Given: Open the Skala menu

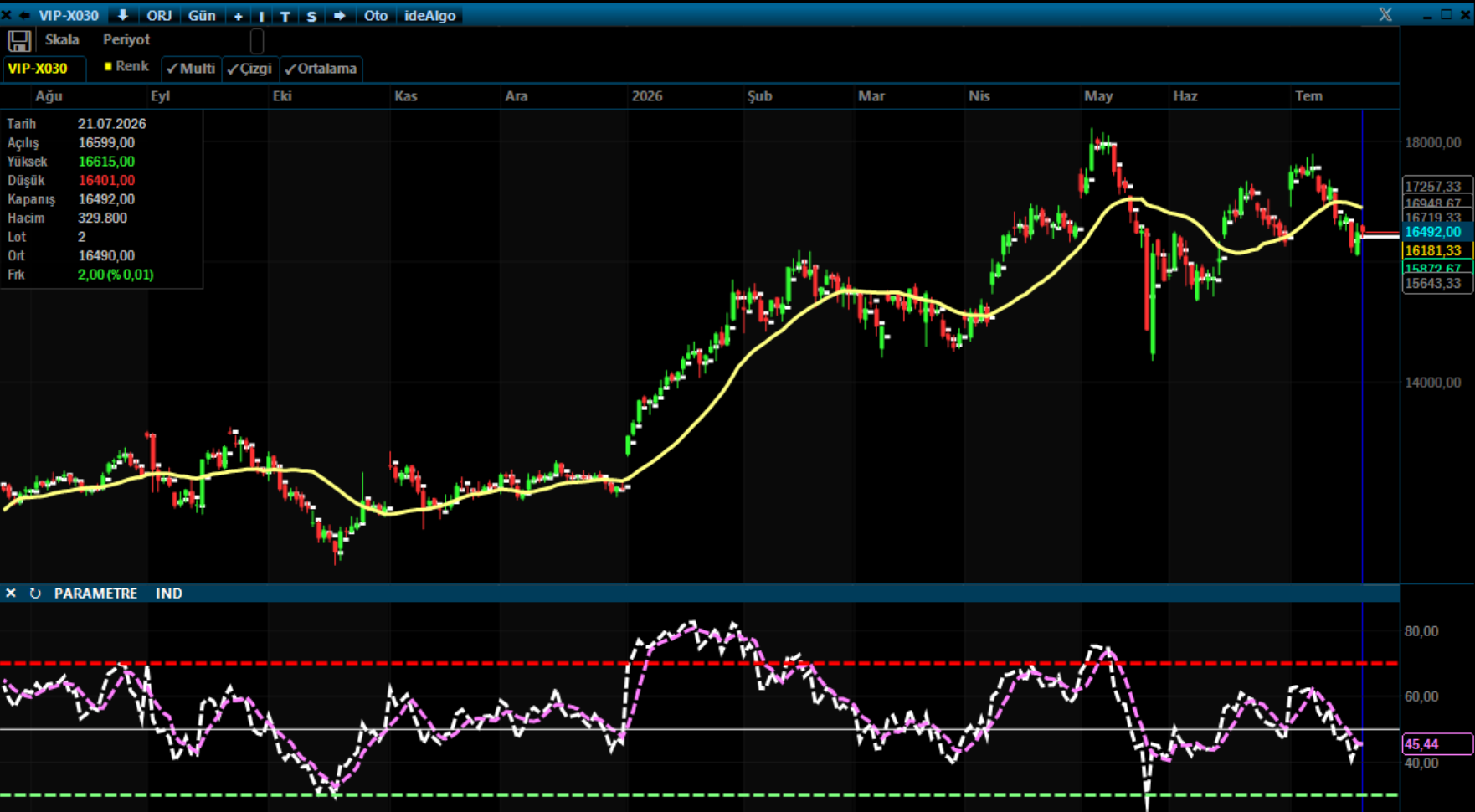Looking at the screenshot, I should coord(62,39).
